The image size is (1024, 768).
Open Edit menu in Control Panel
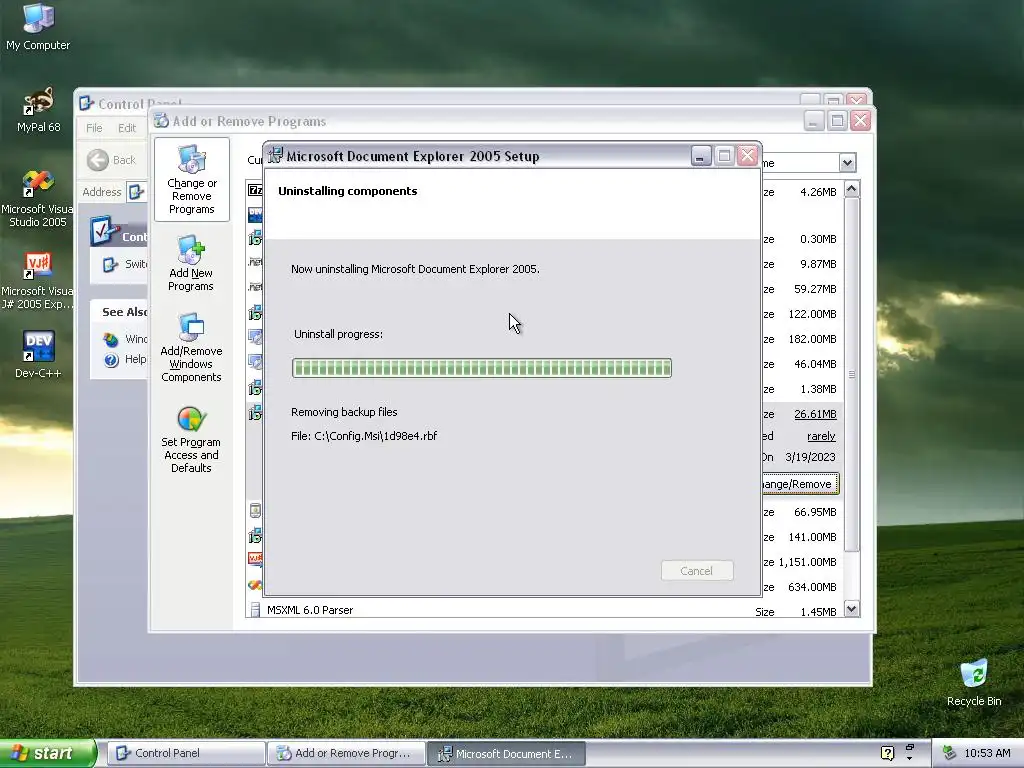127,127
